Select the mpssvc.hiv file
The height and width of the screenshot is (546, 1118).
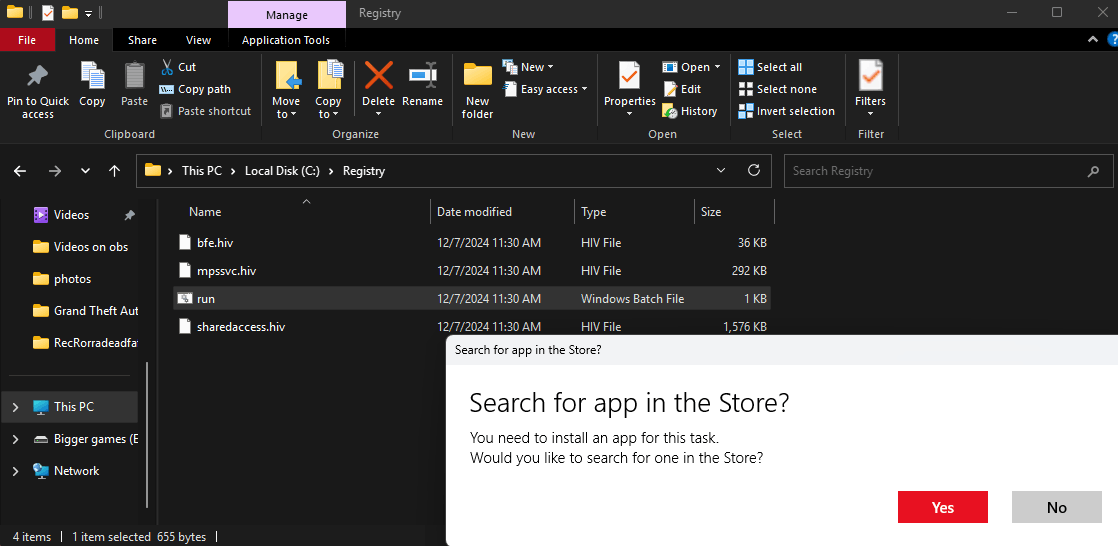click(471, 271)
